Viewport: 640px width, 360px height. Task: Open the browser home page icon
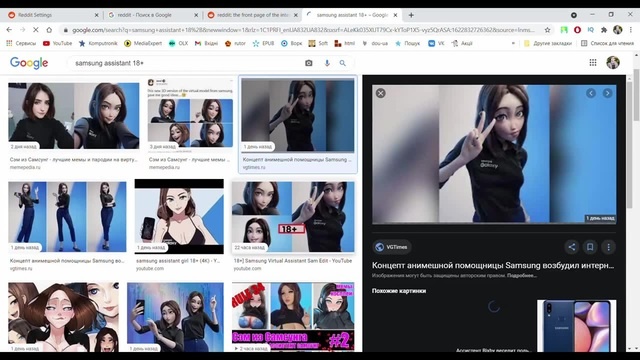point(49,30)
